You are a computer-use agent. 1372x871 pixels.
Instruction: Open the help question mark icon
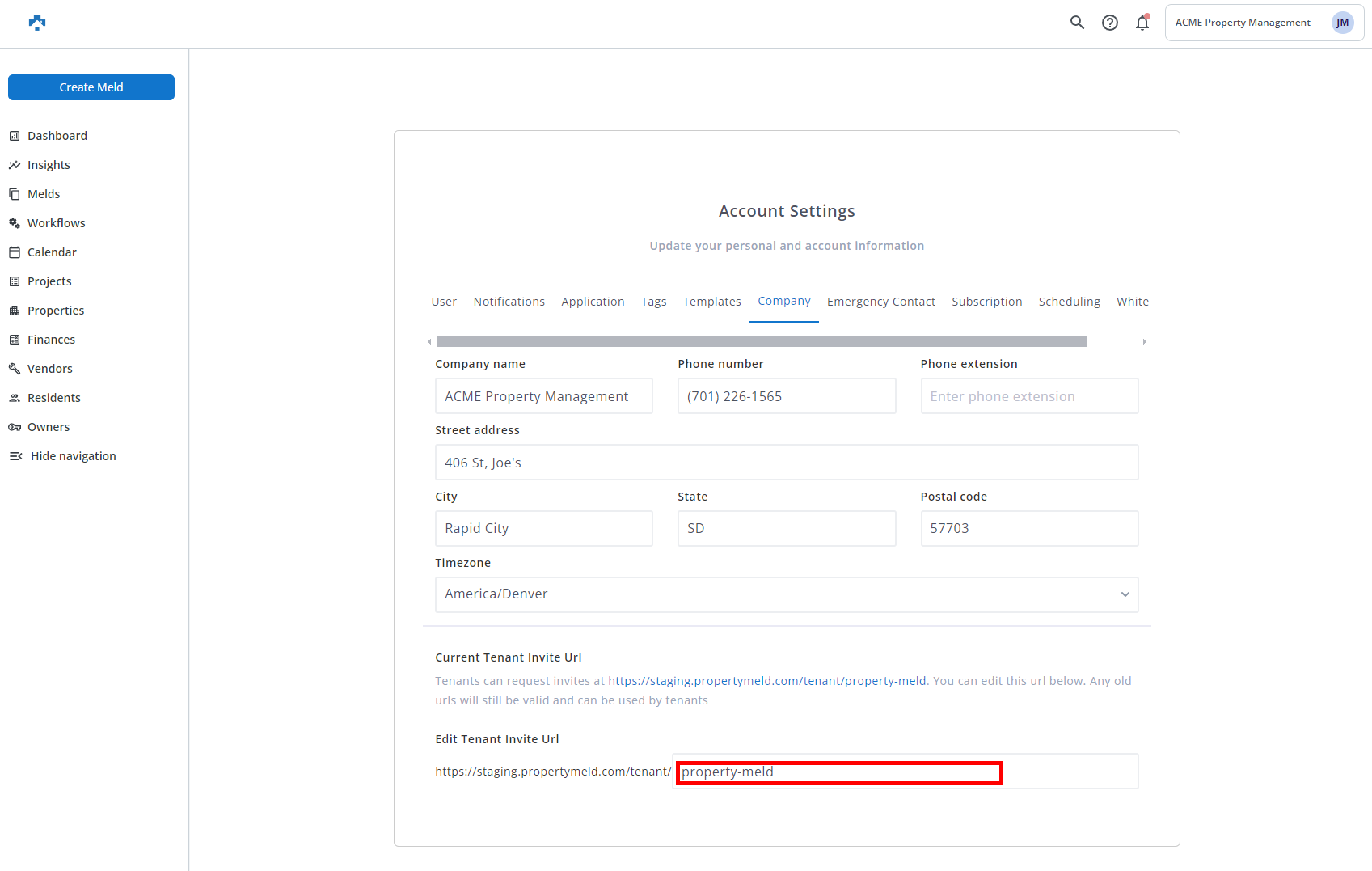point(1110,23)
